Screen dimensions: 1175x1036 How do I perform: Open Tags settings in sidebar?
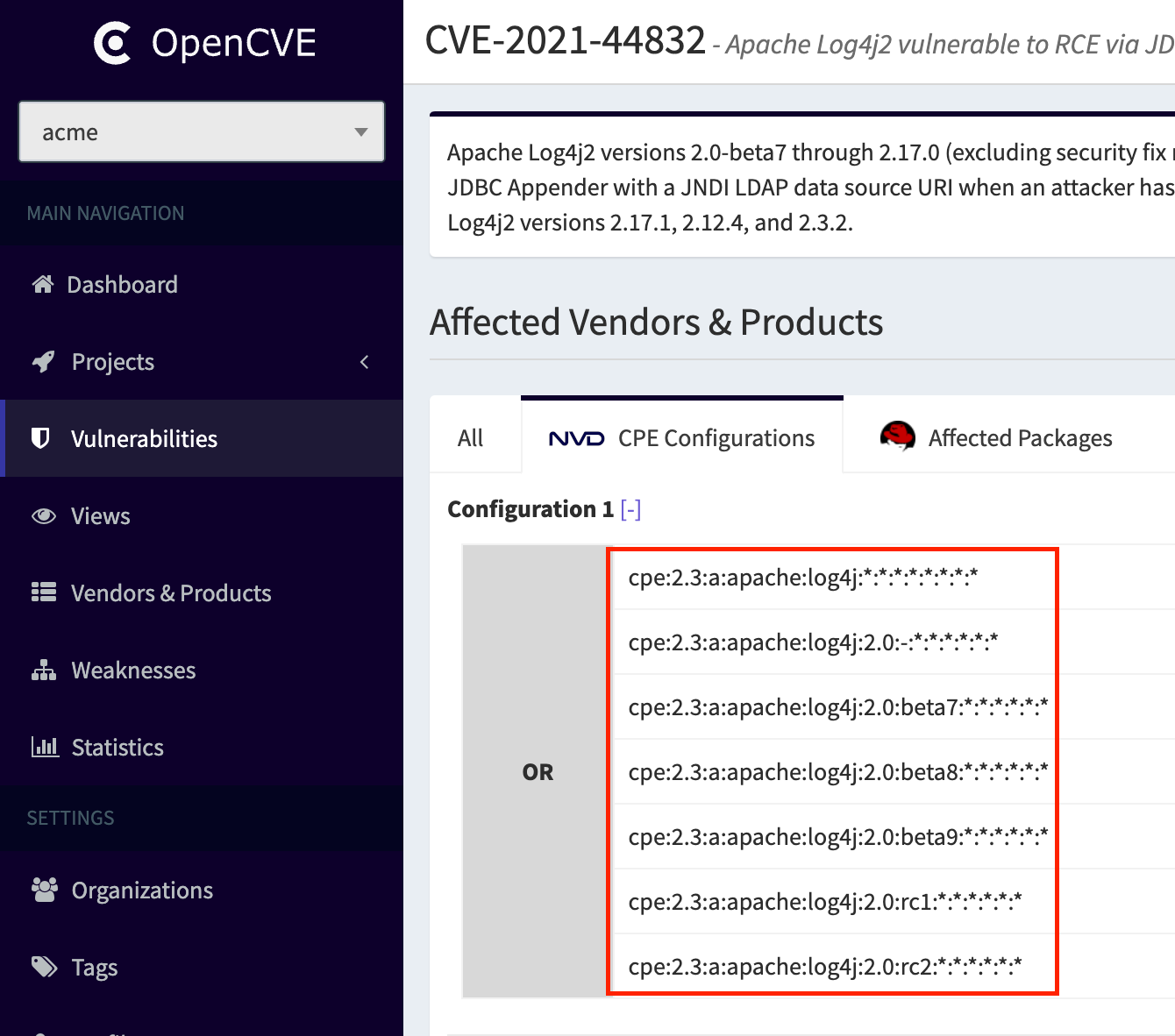tap(202, 967)
